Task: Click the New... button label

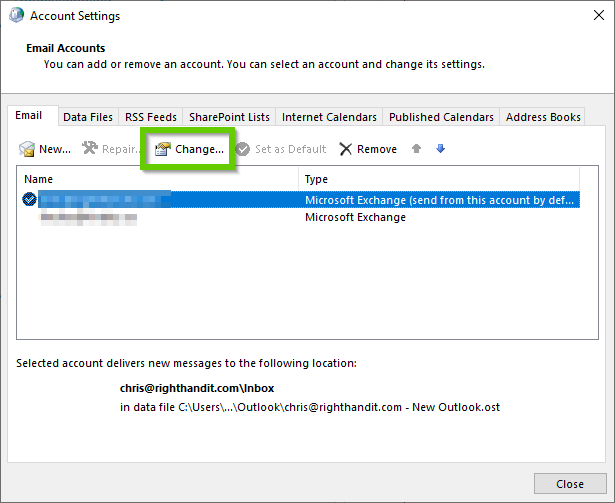Action: click(55, 149)
